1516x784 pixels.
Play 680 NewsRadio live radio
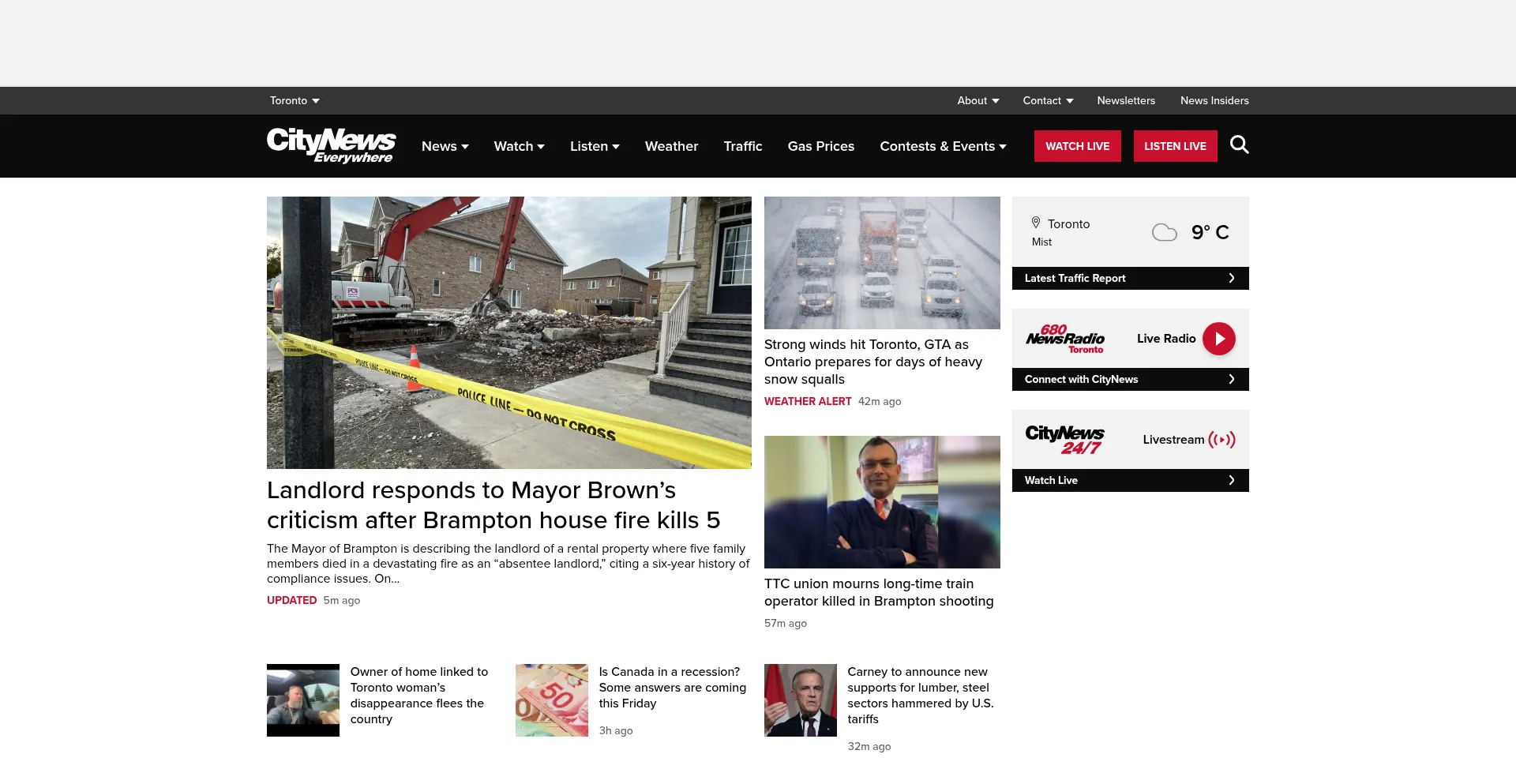pyautogui.click(x=1218, y=339)
